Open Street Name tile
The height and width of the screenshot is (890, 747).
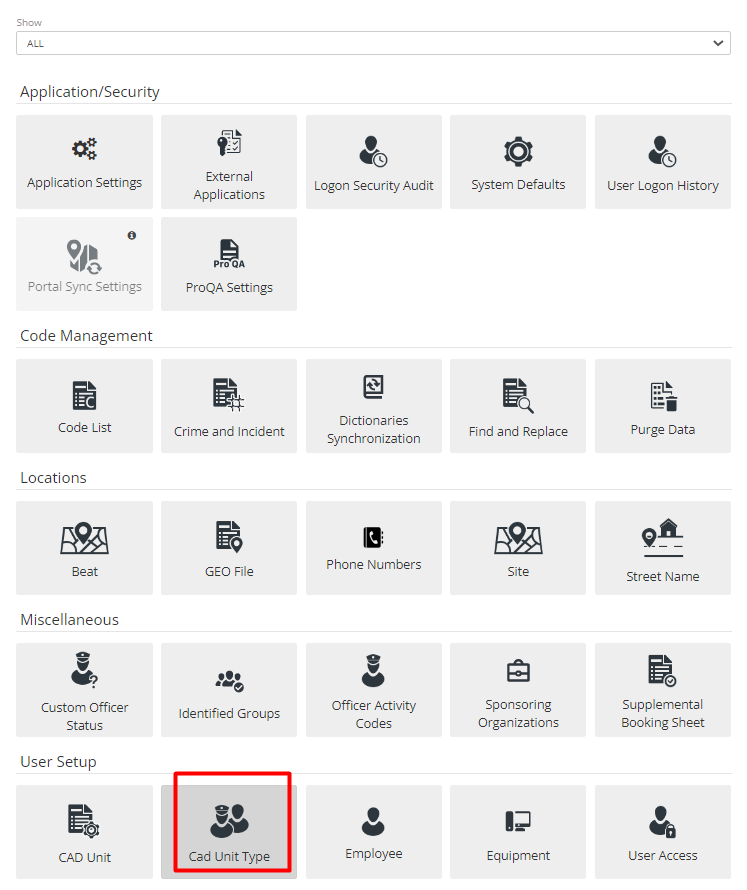662,548
